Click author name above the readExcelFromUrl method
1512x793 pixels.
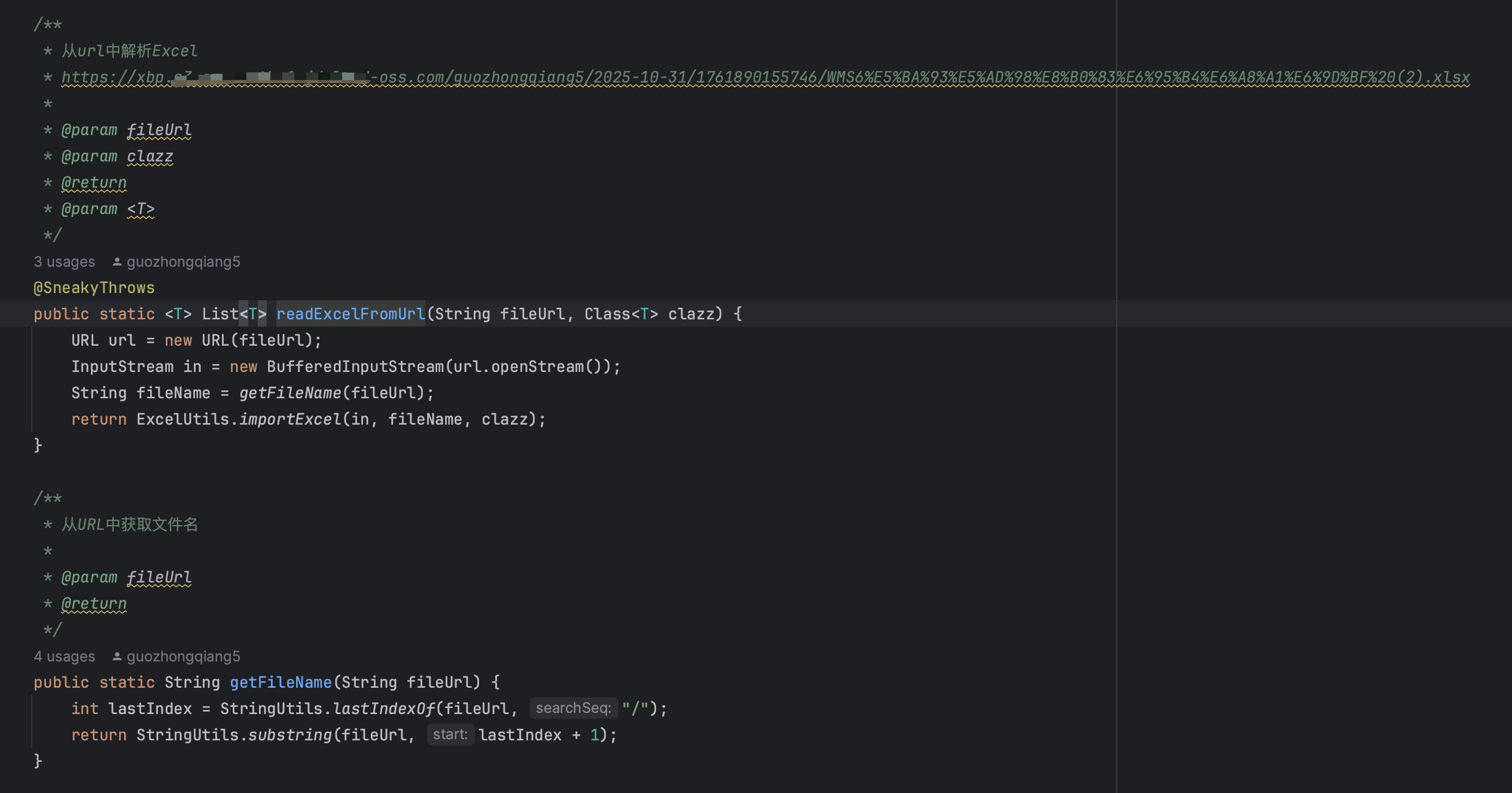[183, 262]
